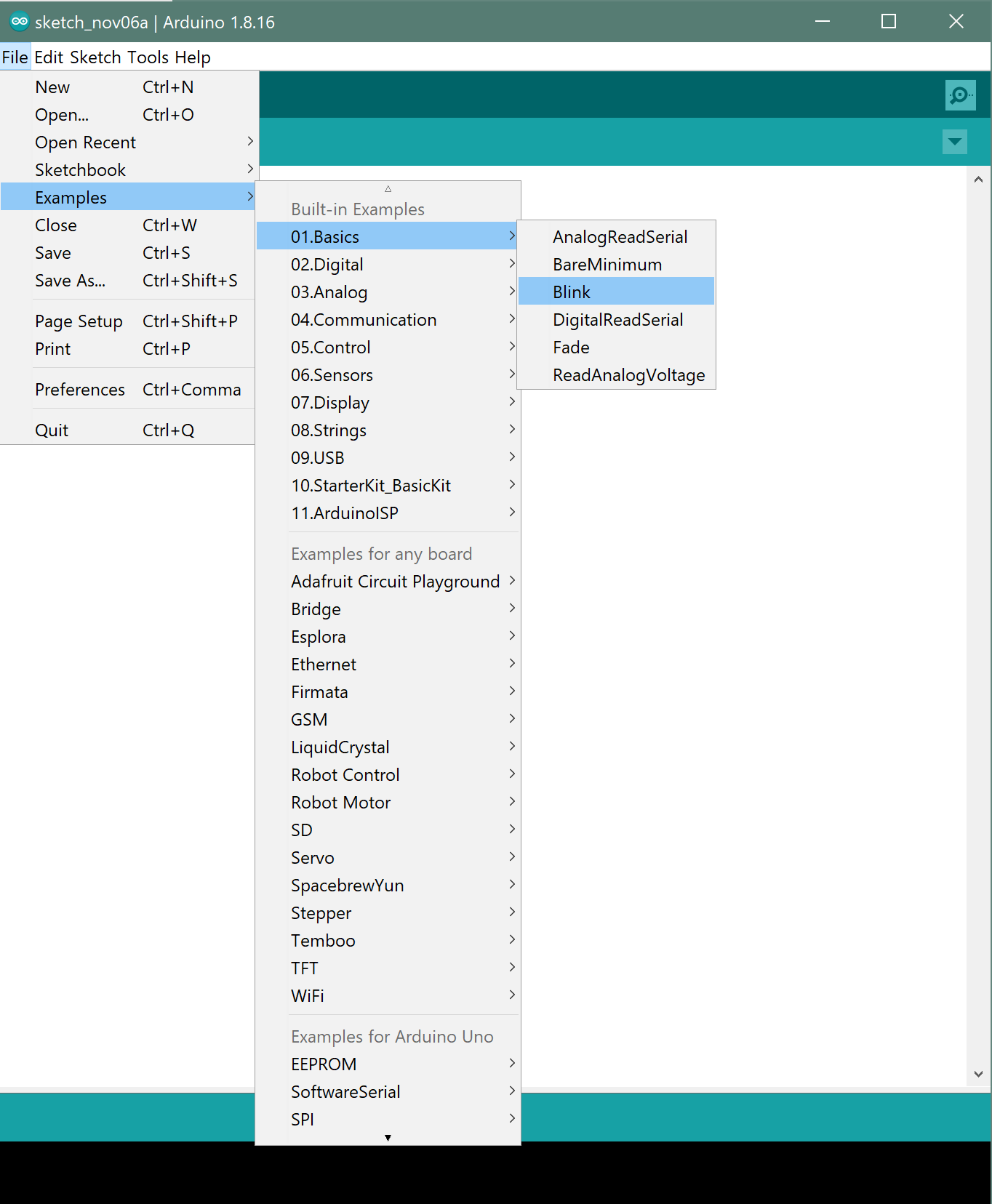Viewport: 992px width, 1204px height.
Task: Expand the 04.Communication examples submenu
Action: [x=388, y=320]
